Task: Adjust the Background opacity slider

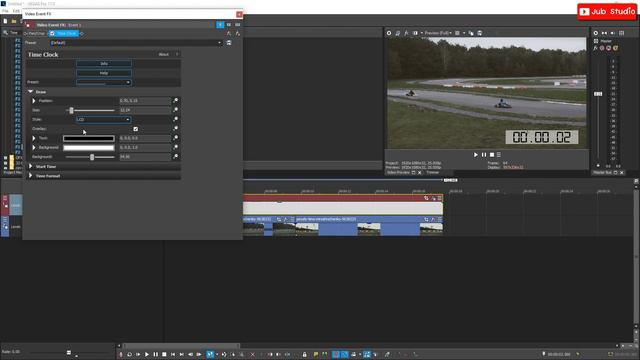Action: (x=92, y=157)
